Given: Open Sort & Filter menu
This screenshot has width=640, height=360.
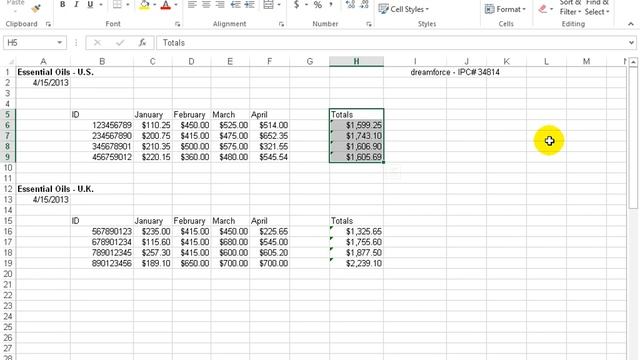Looking at the screenshot, I should coord(570,7).
